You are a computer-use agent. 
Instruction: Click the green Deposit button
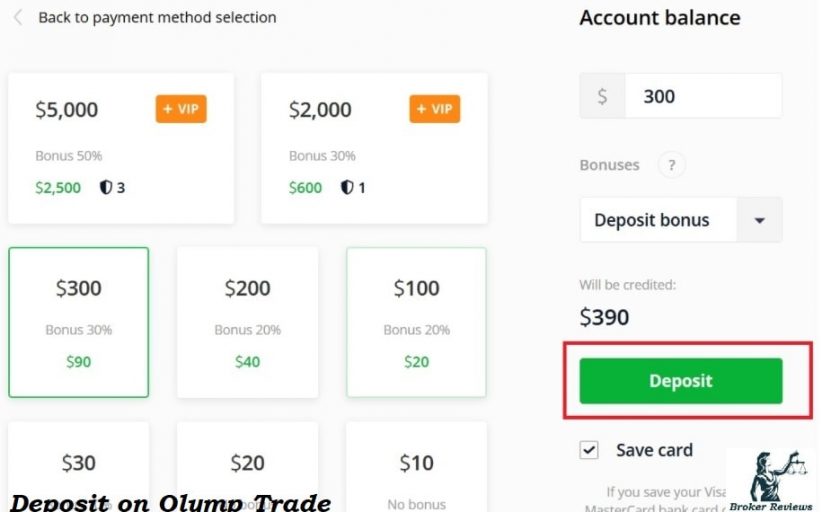680,381
